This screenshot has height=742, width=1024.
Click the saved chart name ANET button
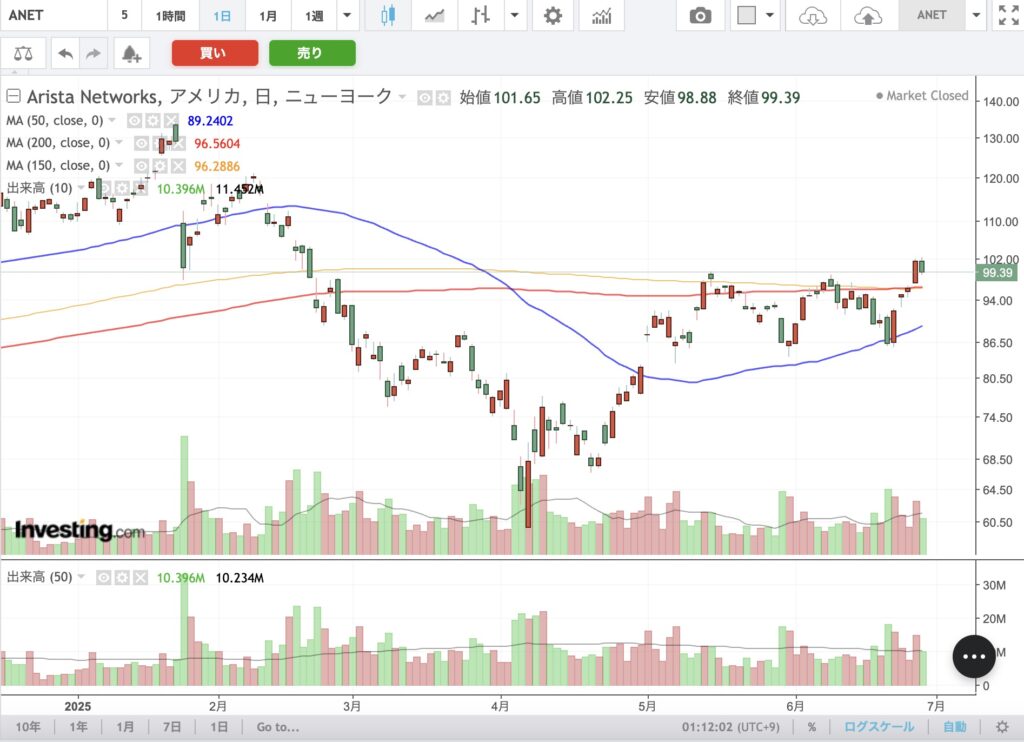[931, 16]
